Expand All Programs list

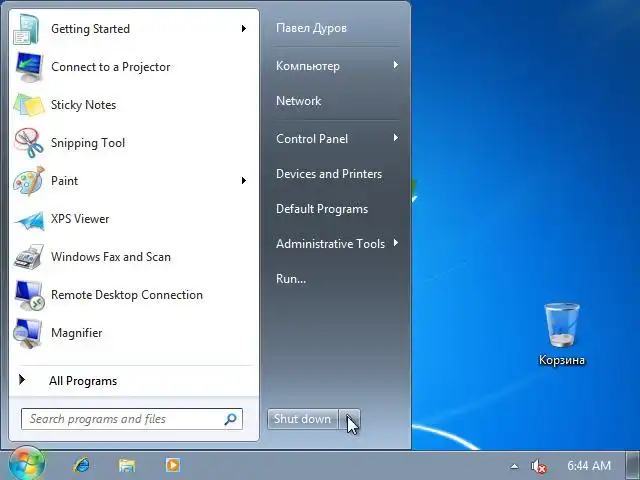[83, 381]
